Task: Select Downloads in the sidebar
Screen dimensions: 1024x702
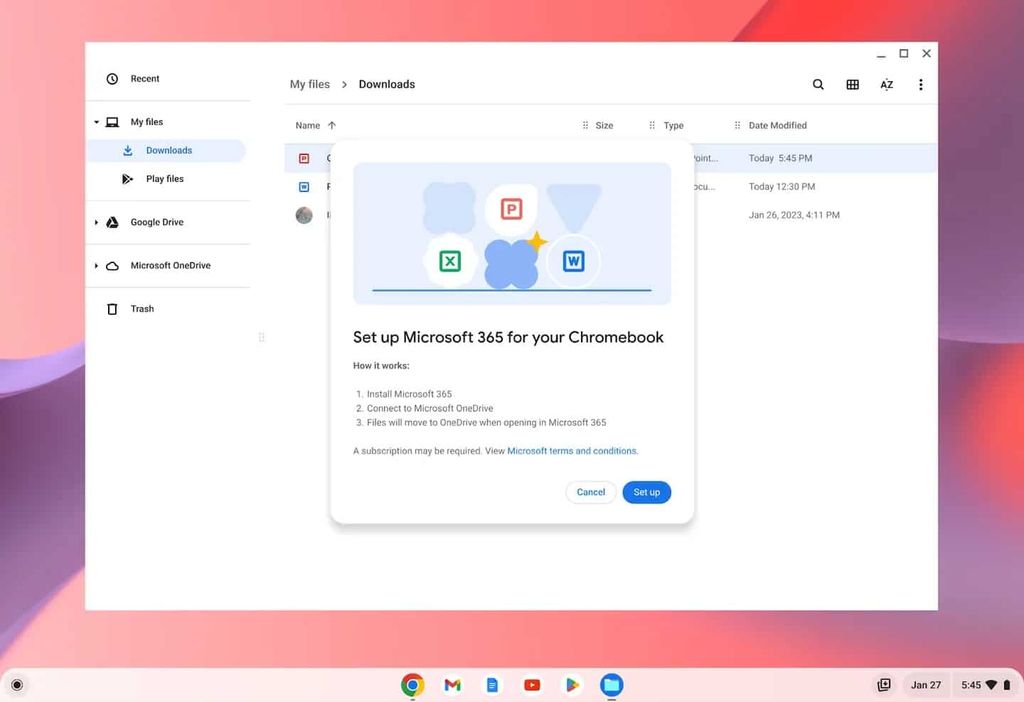Action: [158, 150]
